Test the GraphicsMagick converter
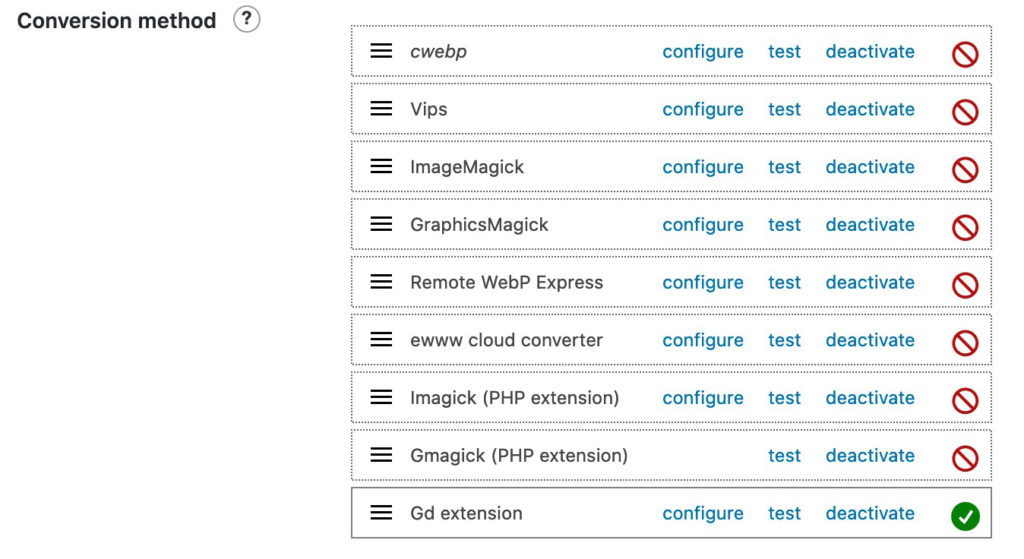 [784, 225]
